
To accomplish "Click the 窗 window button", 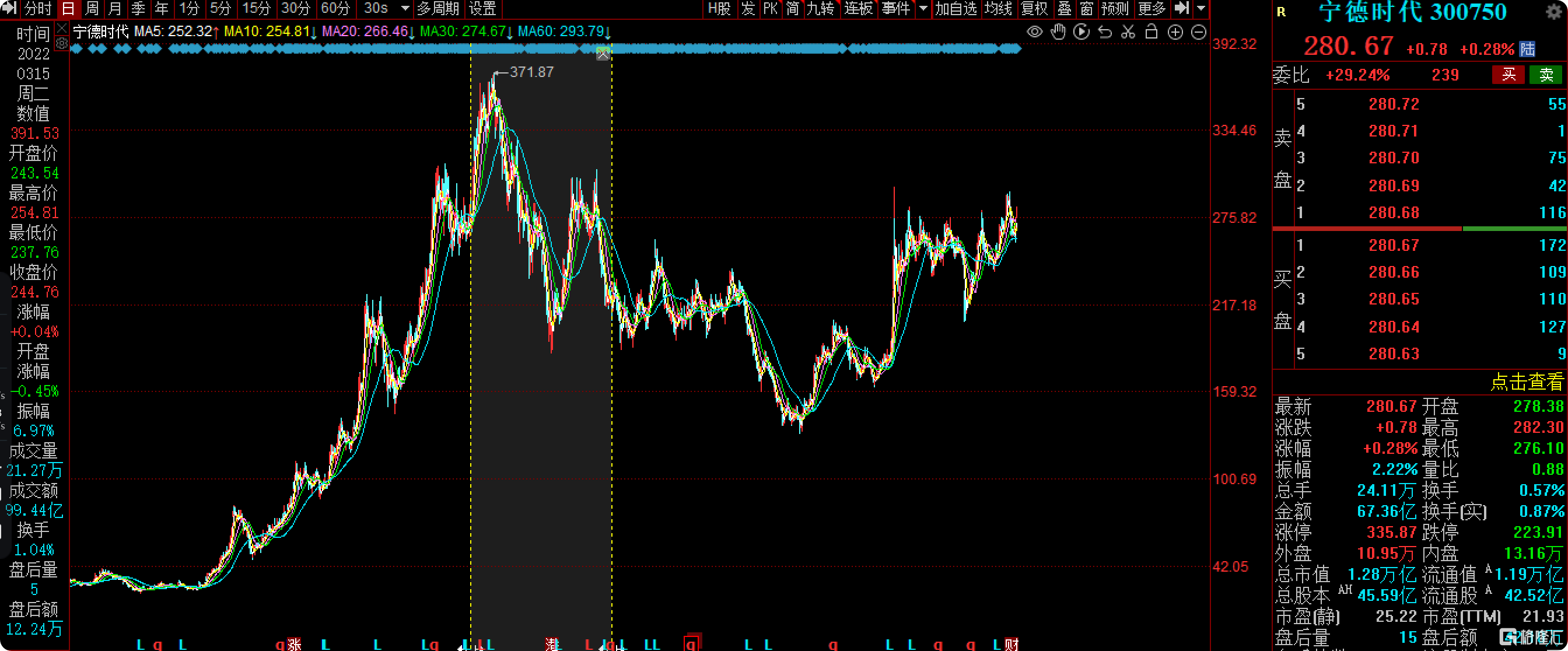I will pyautogui.click(x=1087, y=9).
